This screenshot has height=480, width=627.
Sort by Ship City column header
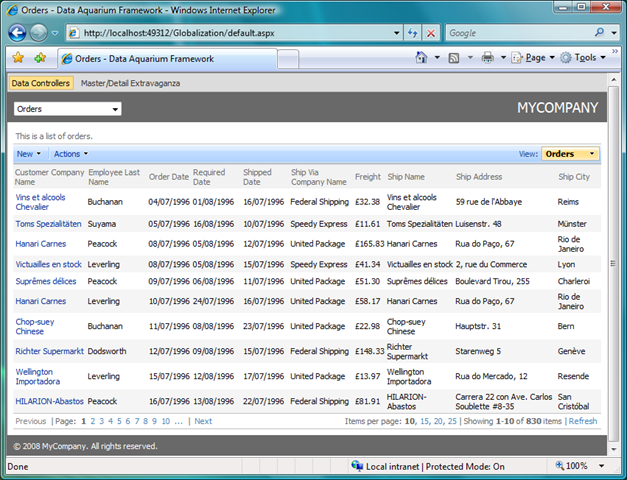pos(574,177)
